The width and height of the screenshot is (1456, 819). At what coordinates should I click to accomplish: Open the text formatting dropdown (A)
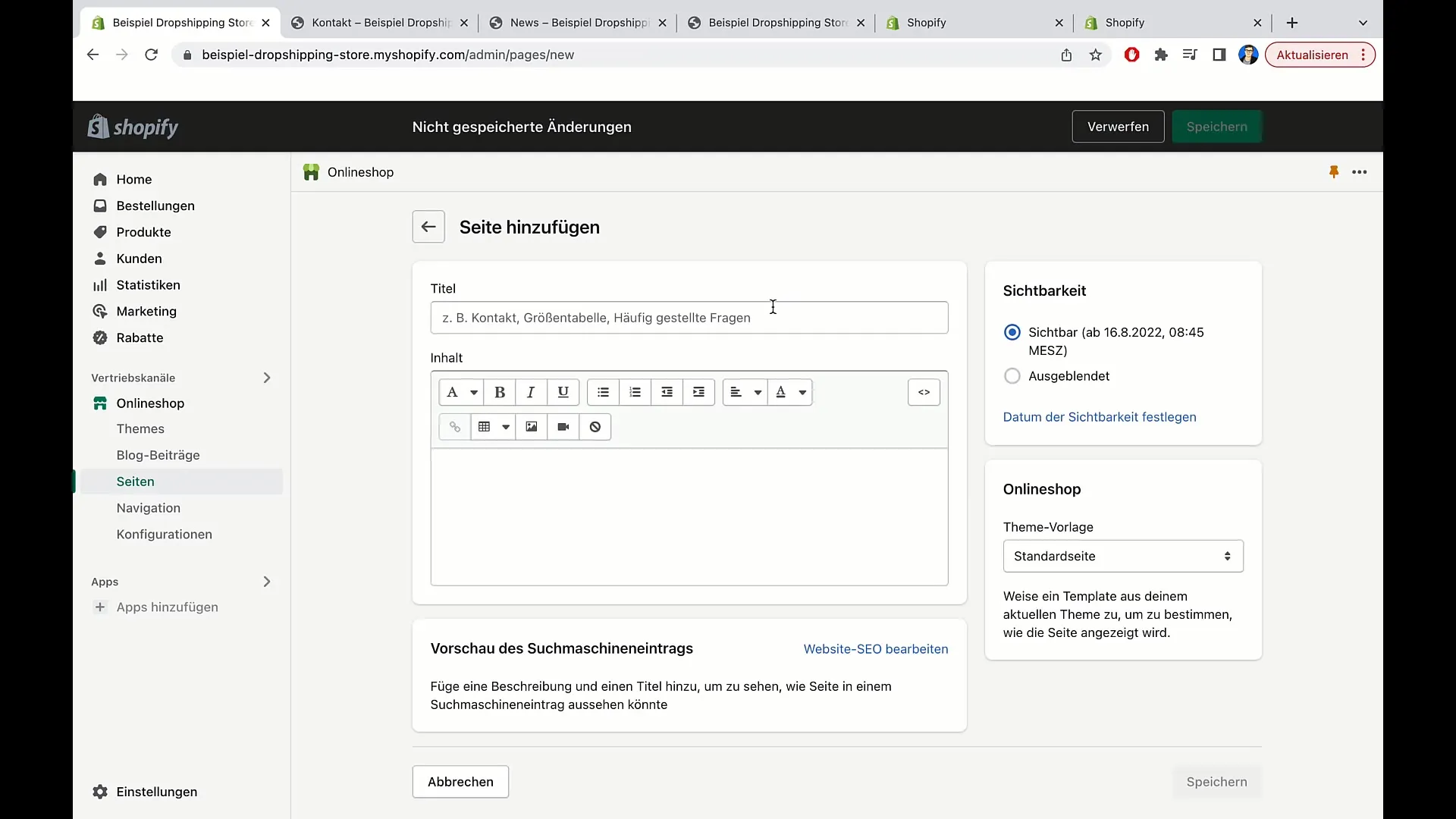[461, 392]
